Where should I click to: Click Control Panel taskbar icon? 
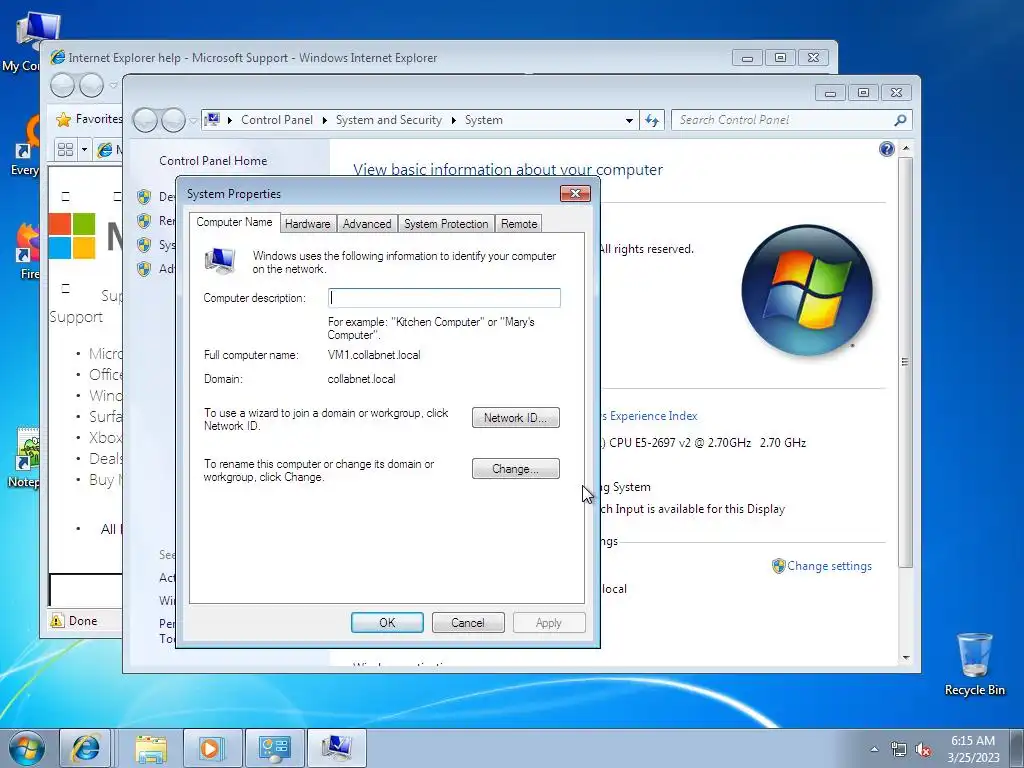point(274,748)
